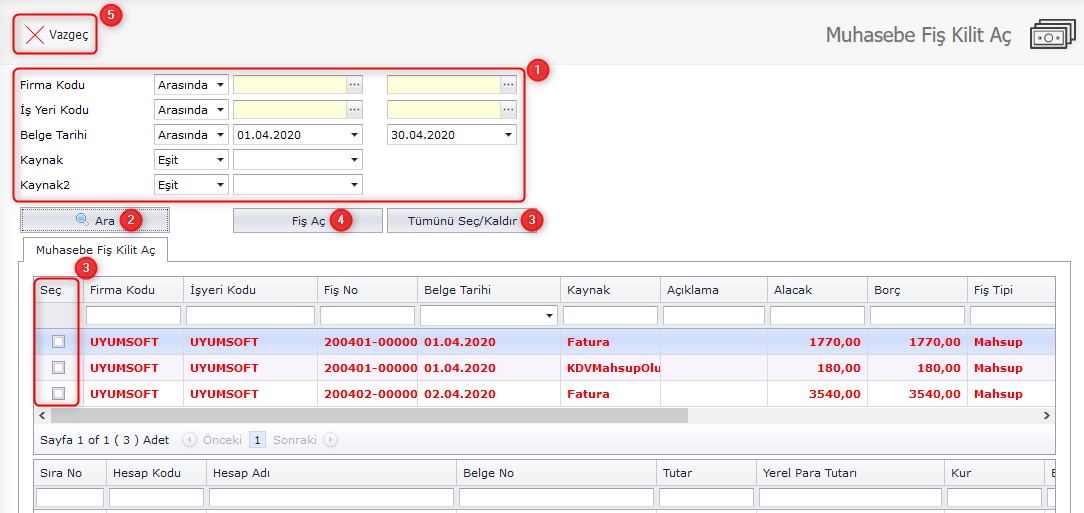The image size is (1084, 513).
Task: Go to next page with Sonraki arrow
Action: pyautogui.click(x=330, y=439)
